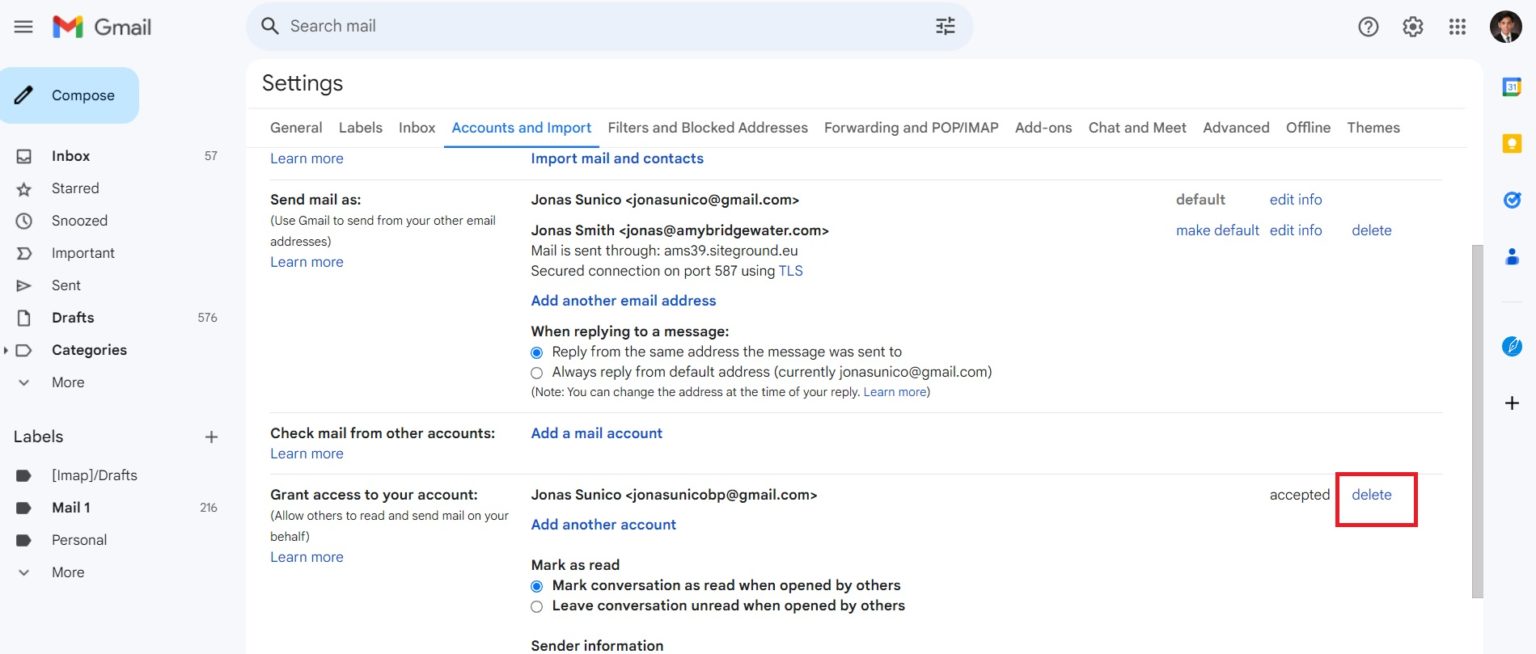Image resolution: width=1536 pixels, height=654 pixels.
Task: Open Google Keep from the side panel
Action: (x=1511, y=143)
